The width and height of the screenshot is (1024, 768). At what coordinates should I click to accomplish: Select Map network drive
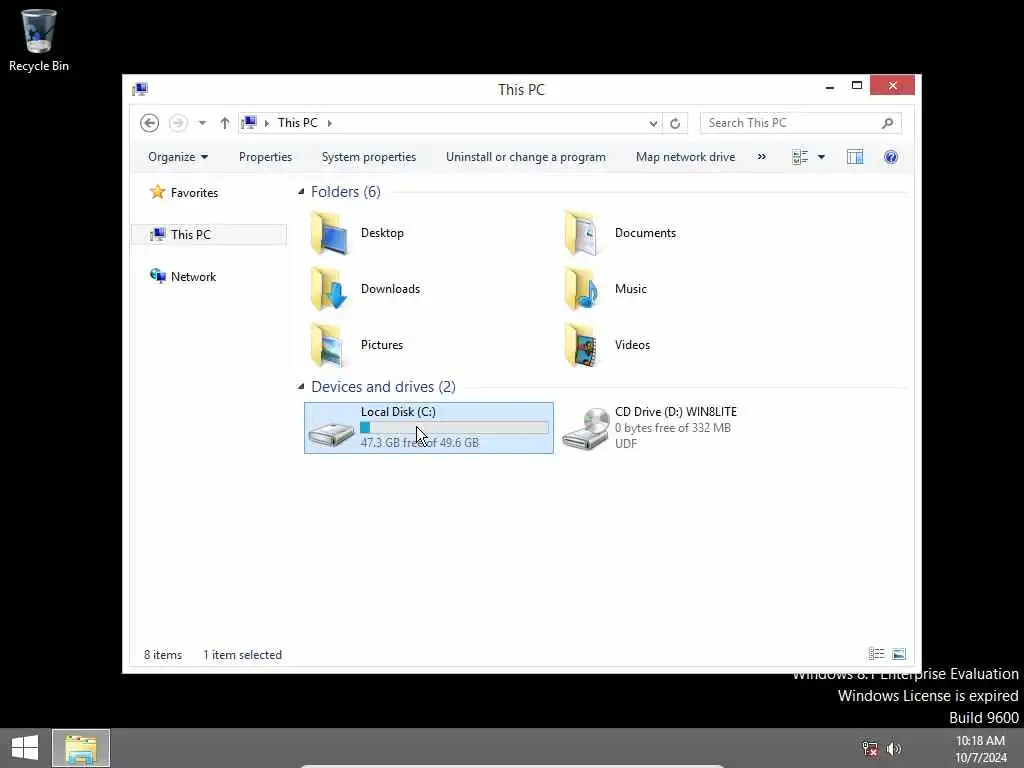click(x=685, y=157)
